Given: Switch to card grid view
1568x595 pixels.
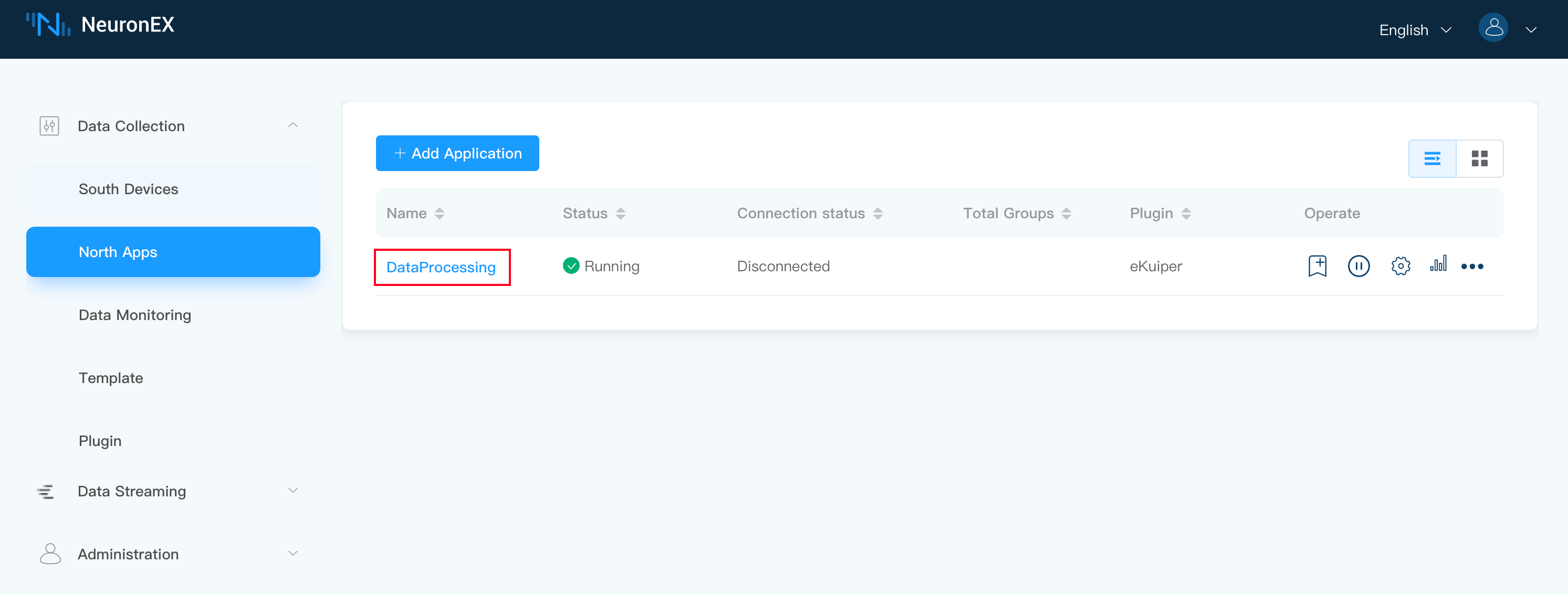Looking at the screenshot, I should pyautogui.click(x=1479, y=159).
